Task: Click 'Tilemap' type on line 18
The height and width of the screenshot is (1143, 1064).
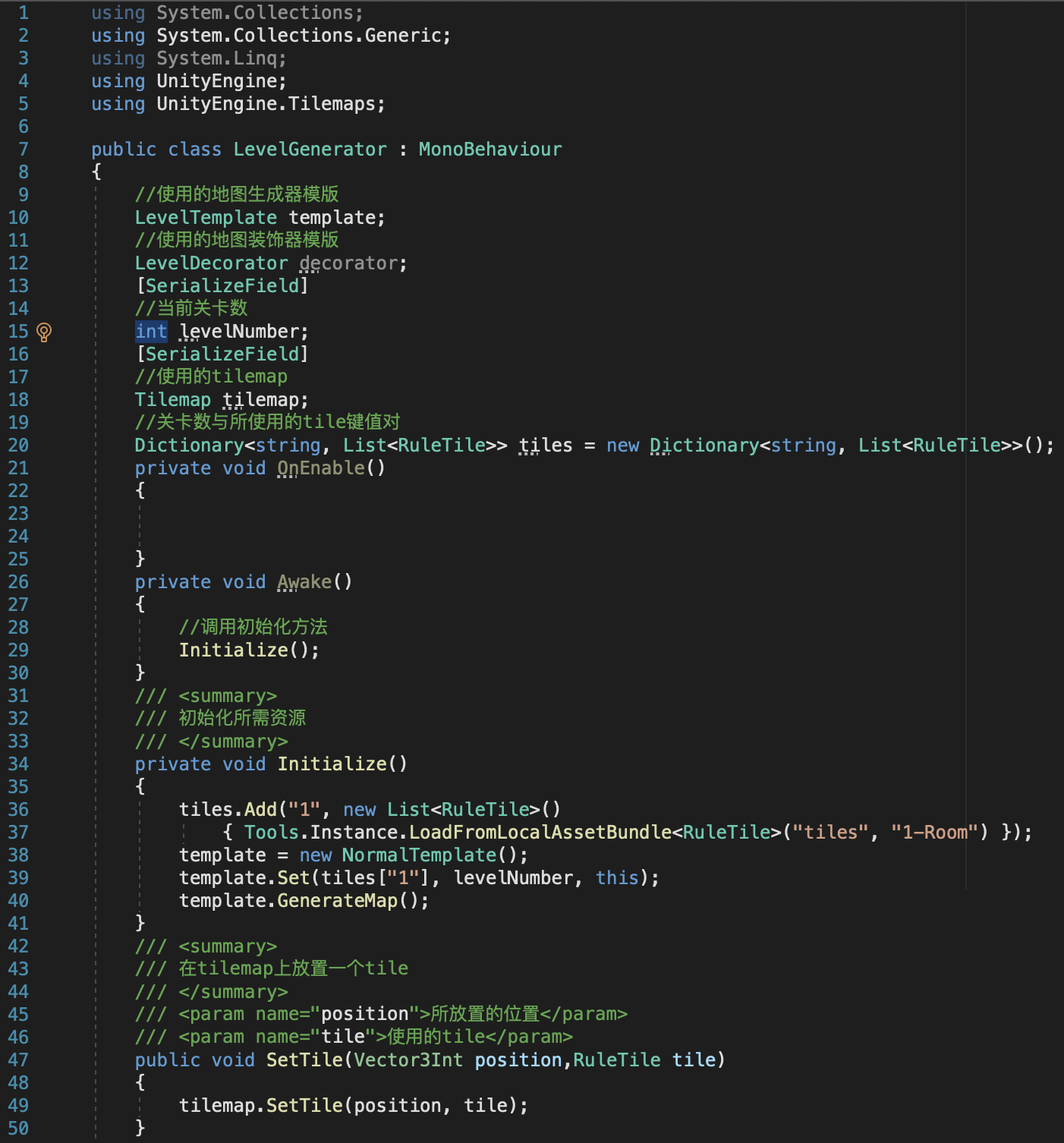Action: coord(173,400)
